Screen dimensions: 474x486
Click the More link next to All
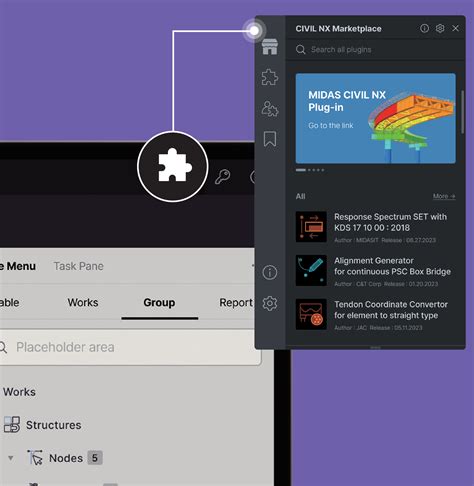click(x=444, y=196)
